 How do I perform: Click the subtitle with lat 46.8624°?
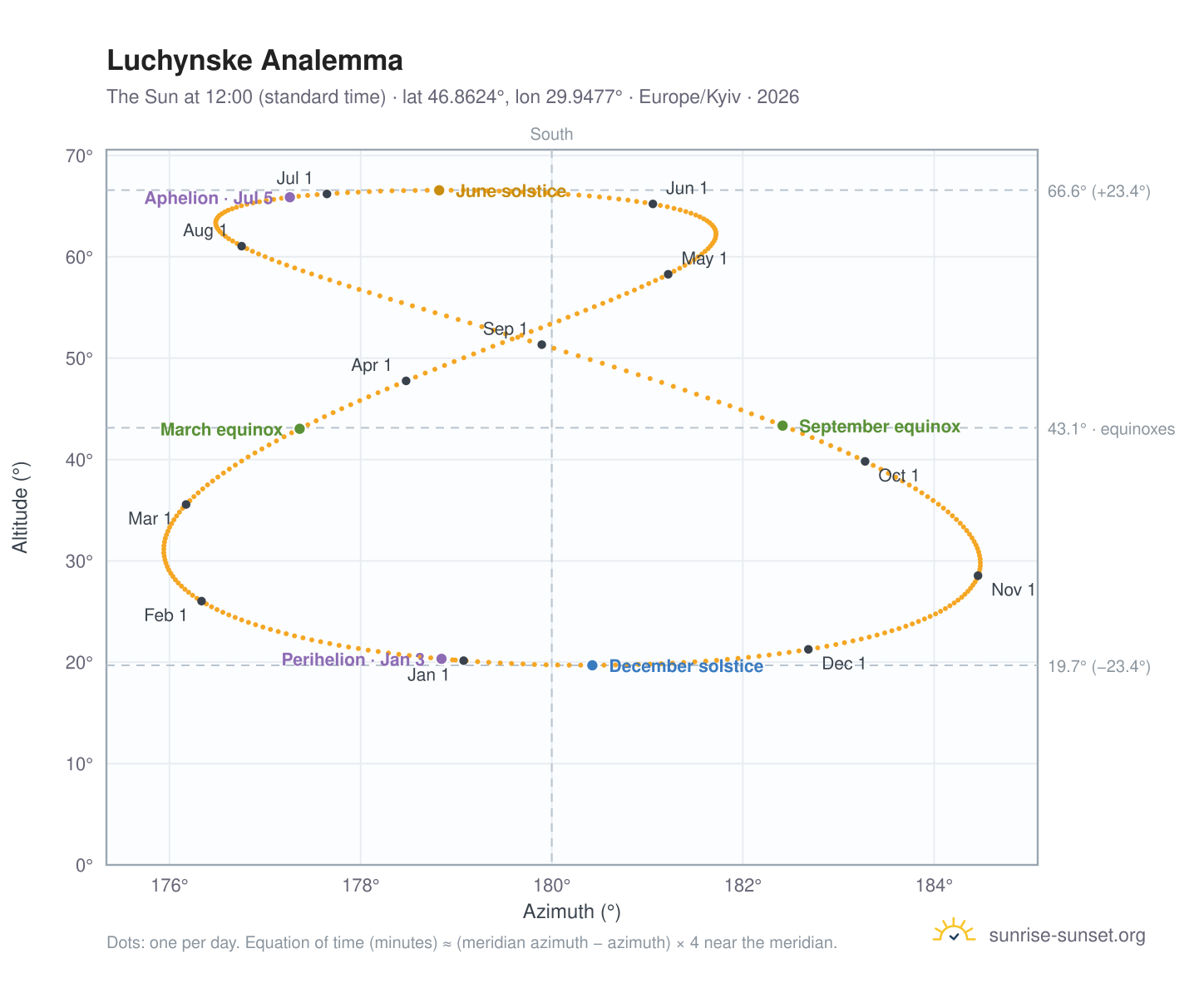pos(453,97)
